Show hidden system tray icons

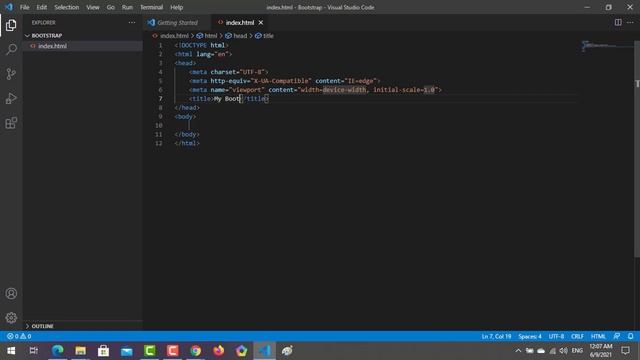coord(518,351)
